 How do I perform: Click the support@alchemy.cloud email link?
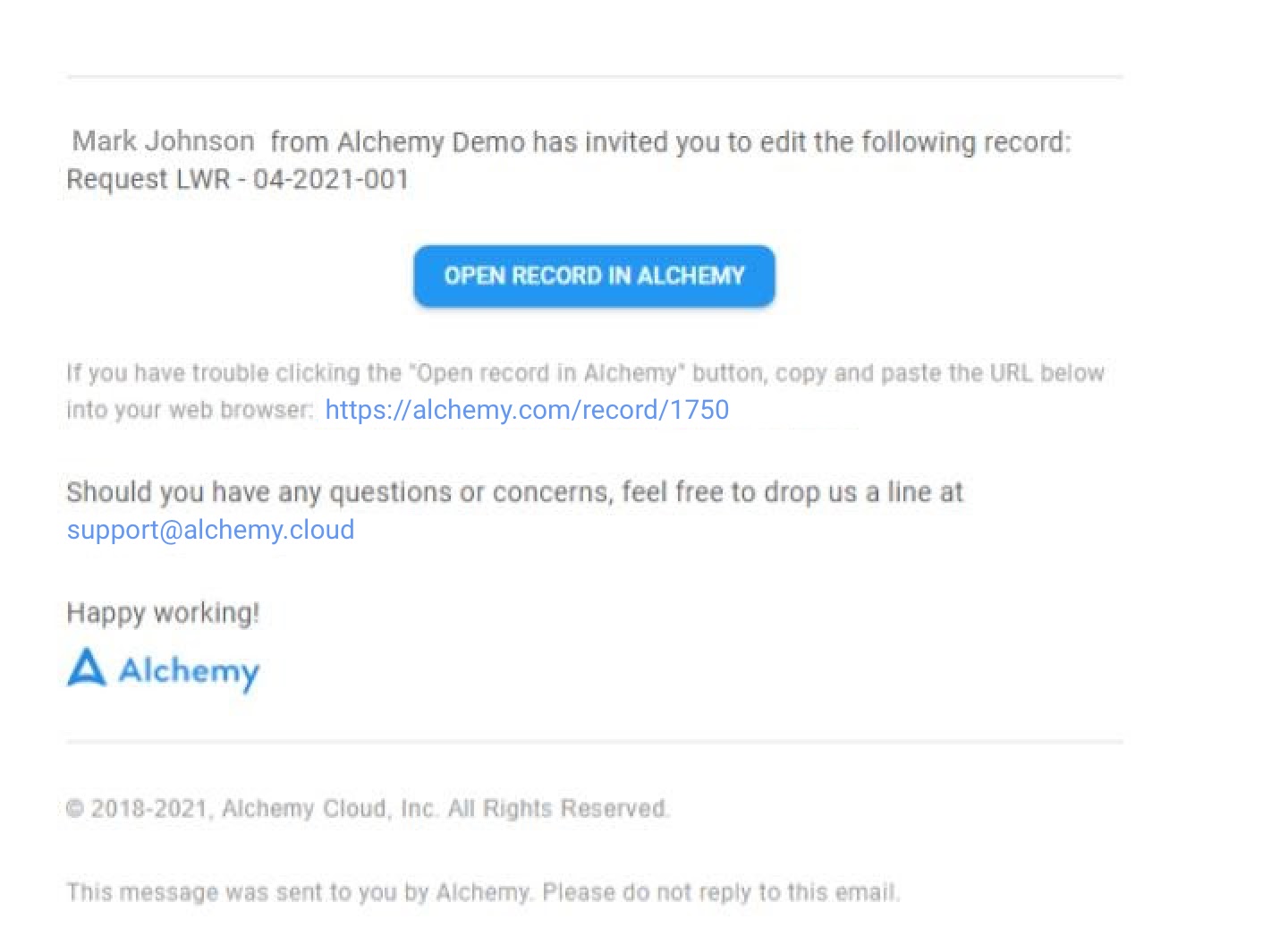(x=211, y=530)
